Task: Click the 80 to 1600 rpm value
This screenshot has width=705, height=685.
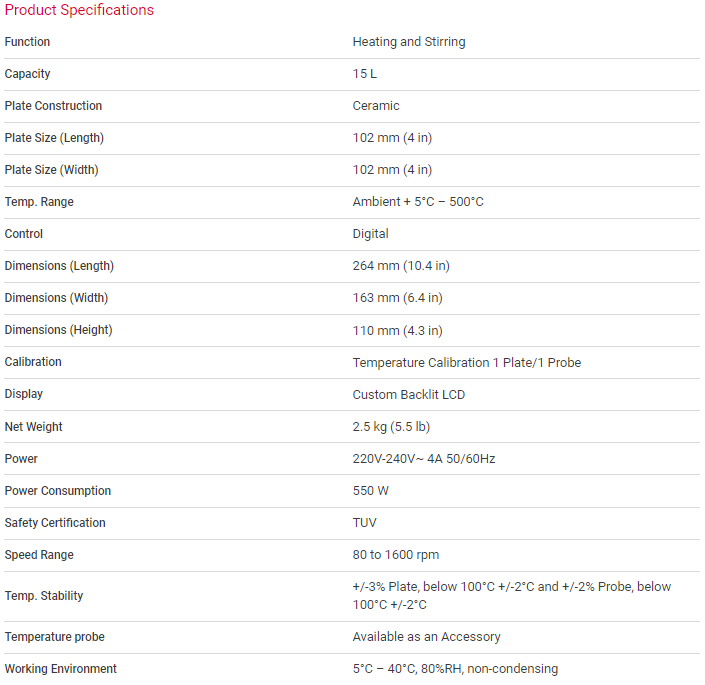Action: pos(396,555)
